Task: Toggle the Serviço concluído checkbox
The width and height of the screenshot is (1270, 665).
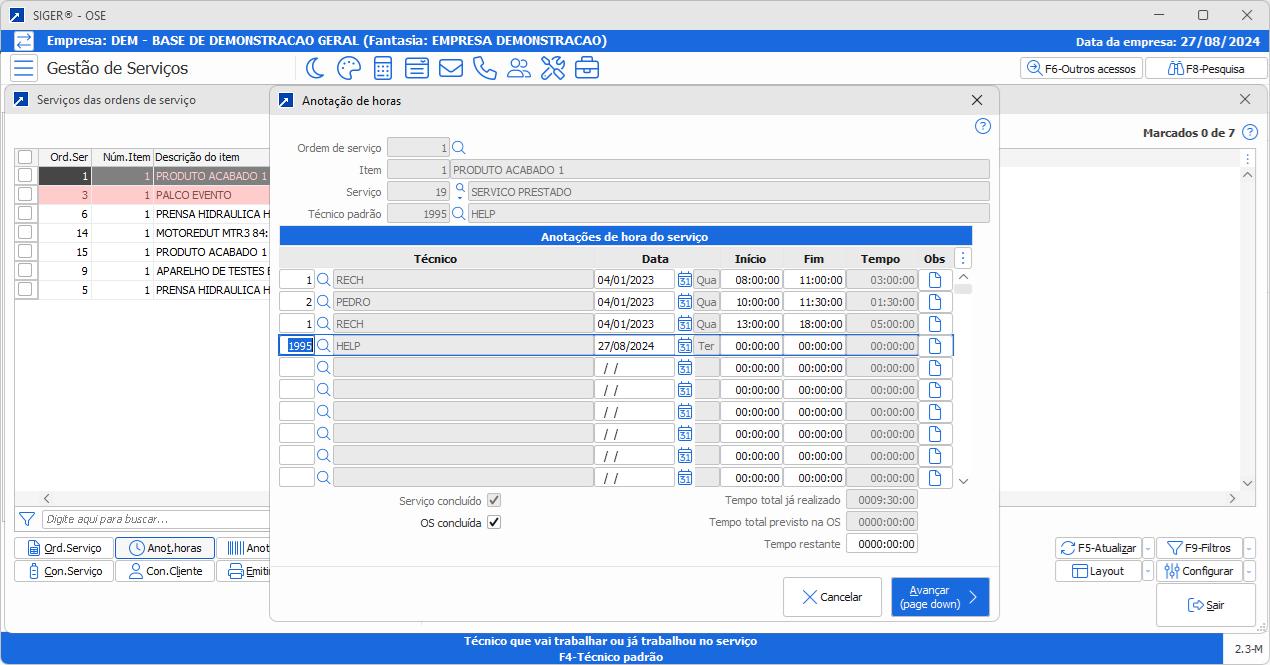Action: coord(494,500)
